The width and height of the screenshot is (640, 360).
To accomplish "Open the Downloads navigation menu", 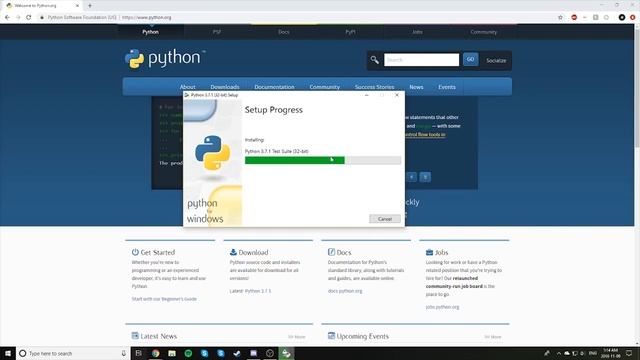I will (x=225, y=87).
